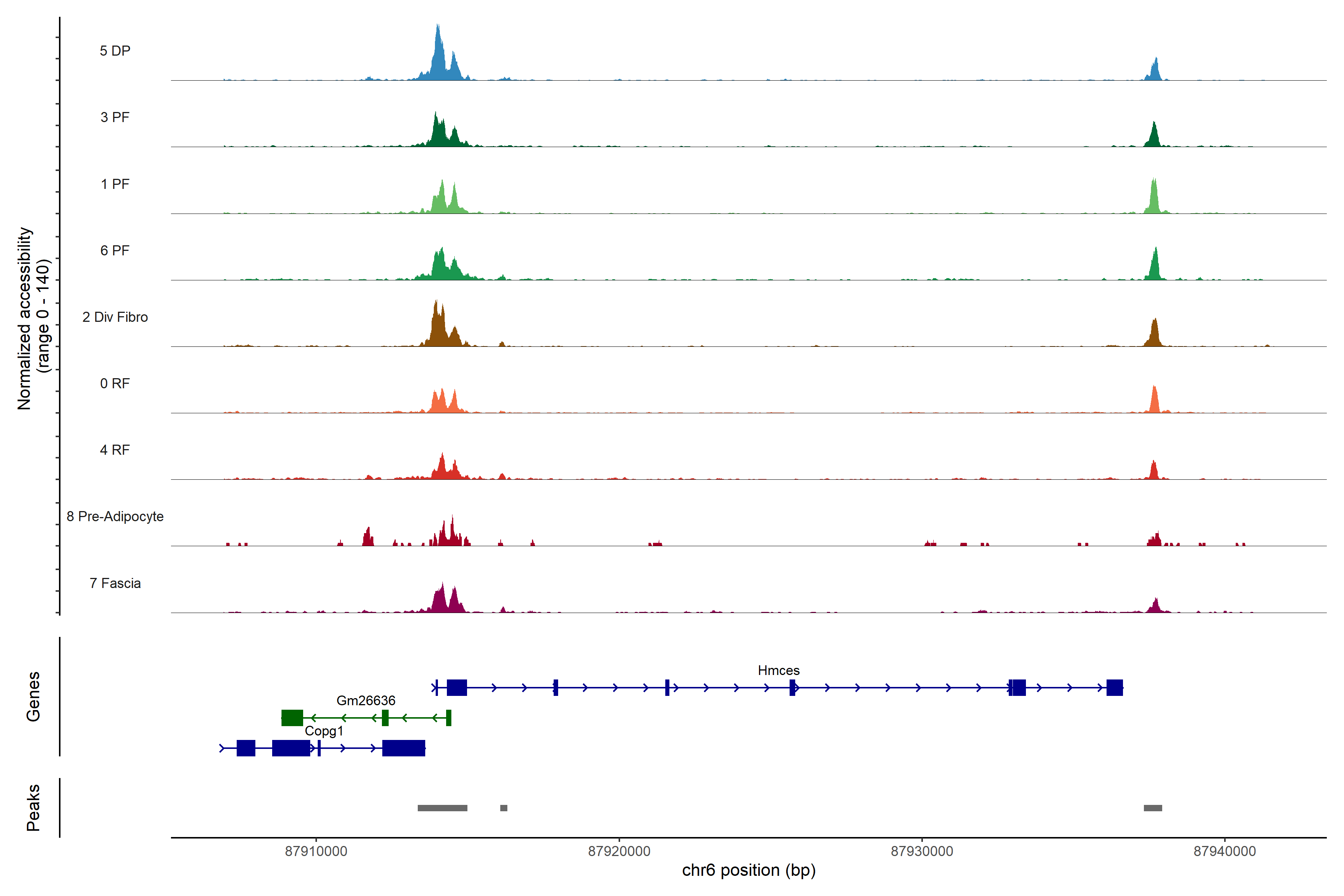Viewport: 1344px width, 896px height.
Task: Click the small middle gray peak bar
Action: pos(503,808)
